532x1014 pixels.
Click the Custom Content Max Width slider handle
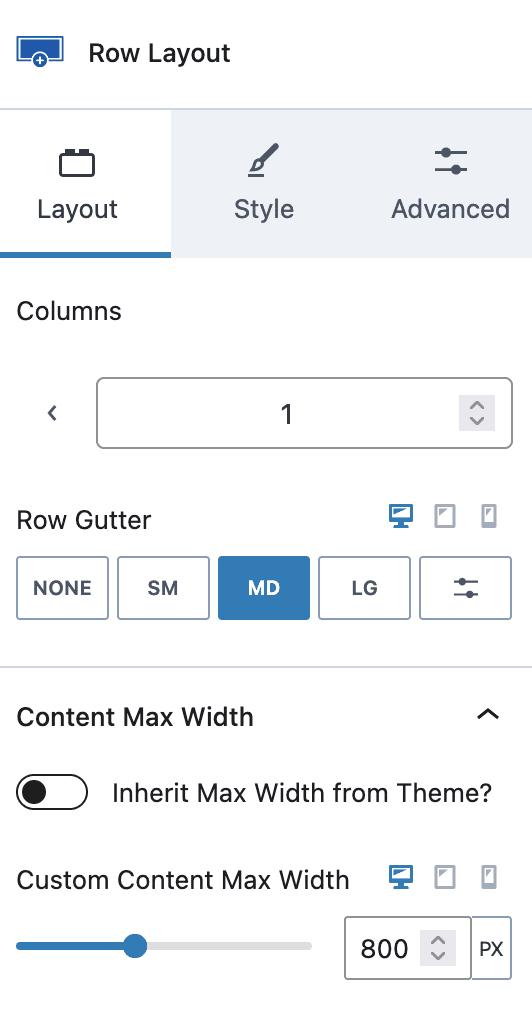135,946
